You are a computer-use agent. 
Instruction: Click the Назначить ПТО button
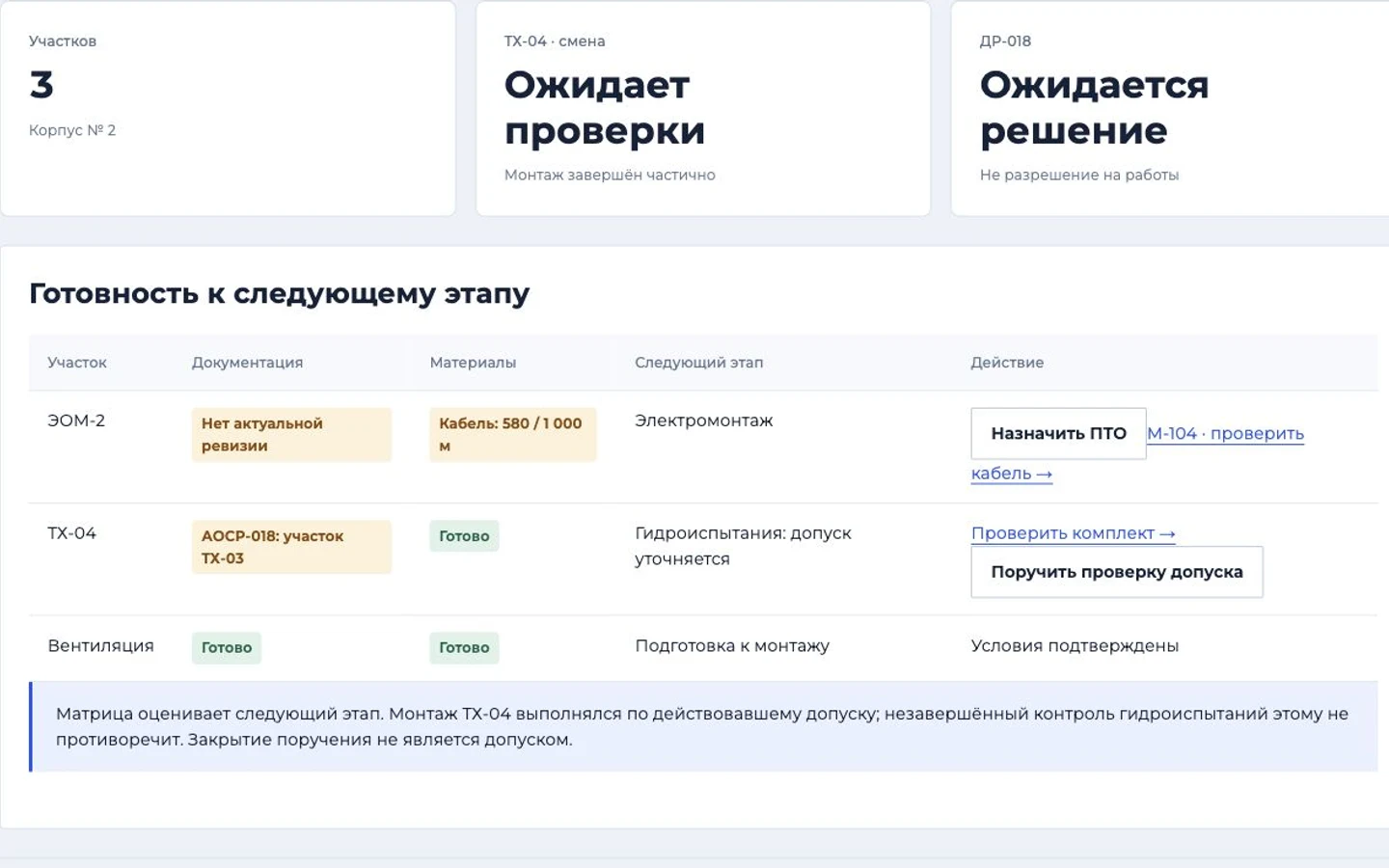tap(1058, 434)
